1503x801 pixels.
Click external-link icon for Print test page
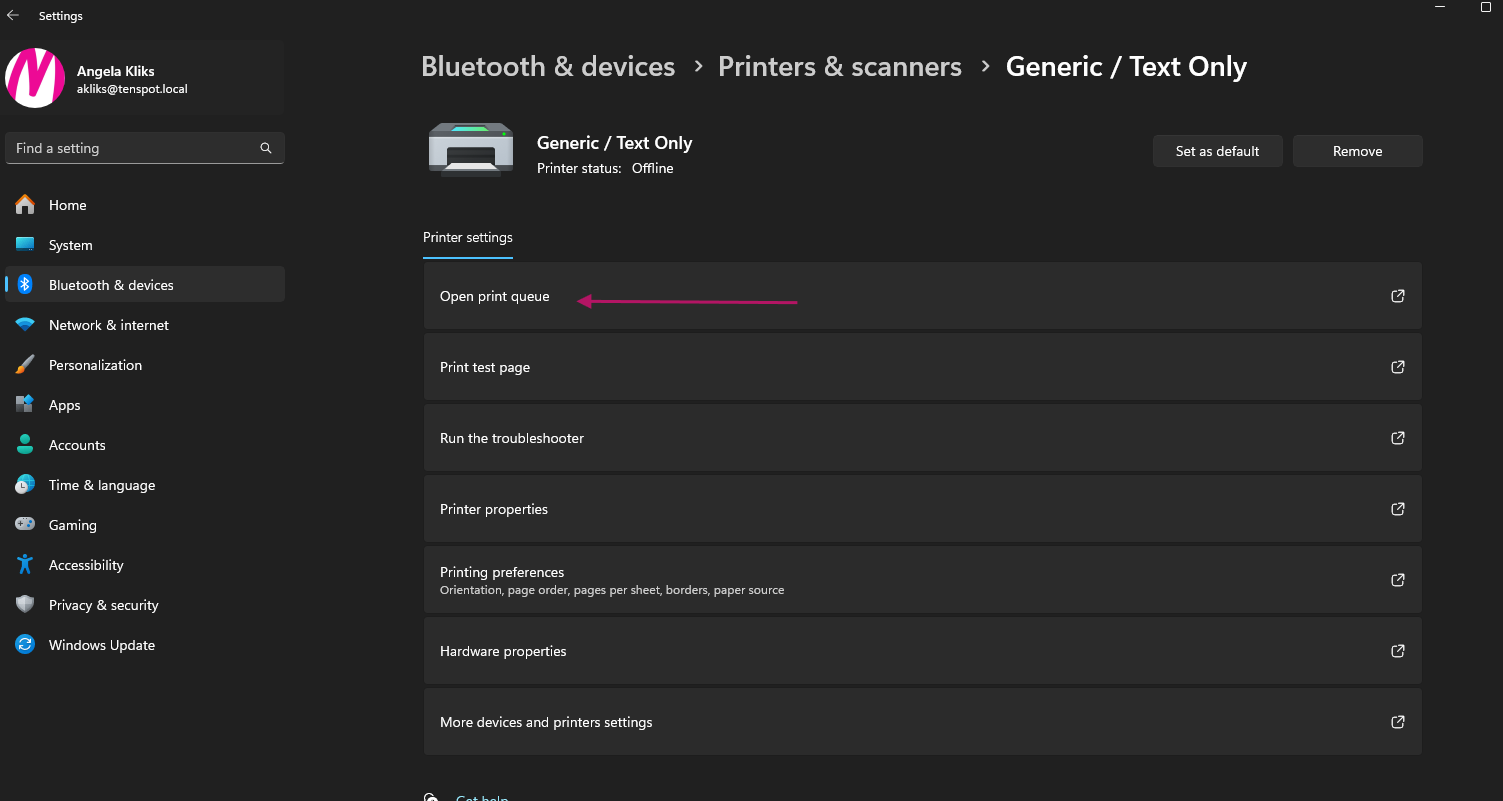click(1398, 367)
